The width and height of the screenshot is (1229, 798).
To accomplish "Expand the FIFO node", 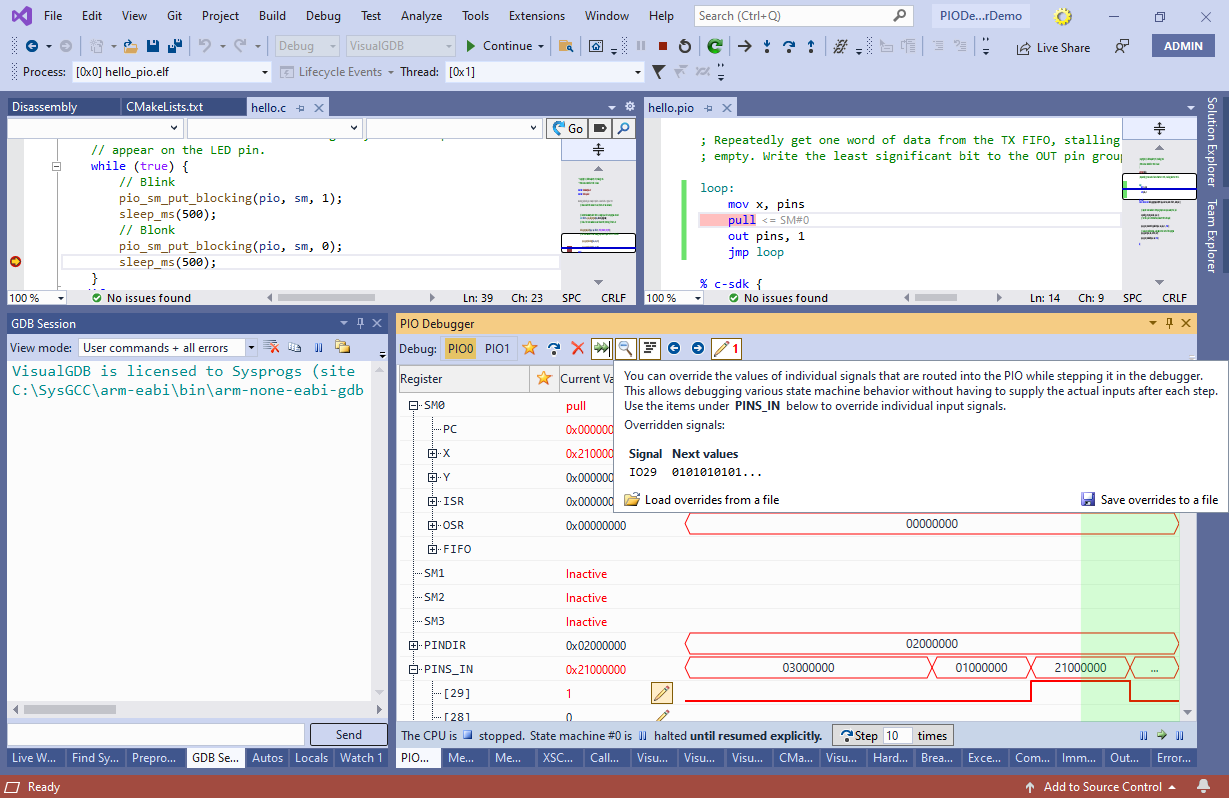I will 433,549.
